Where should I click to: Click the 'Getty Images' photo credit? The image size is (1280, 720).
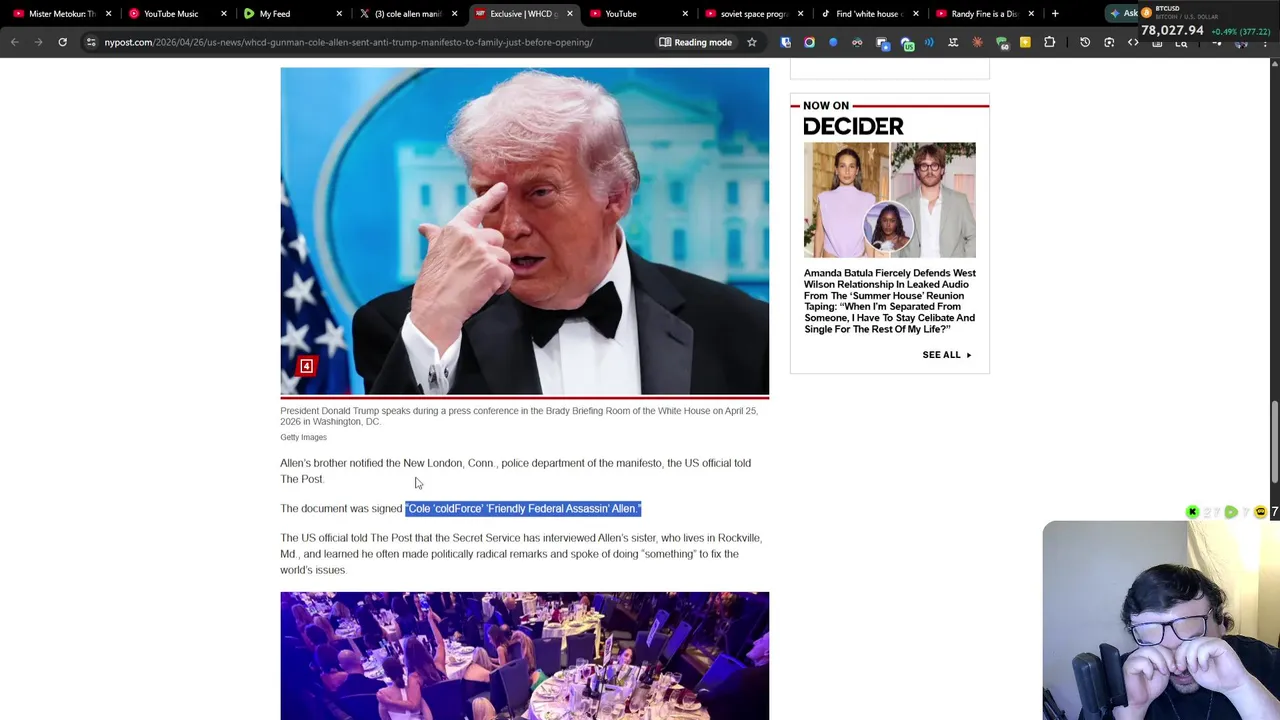point(303,437)
